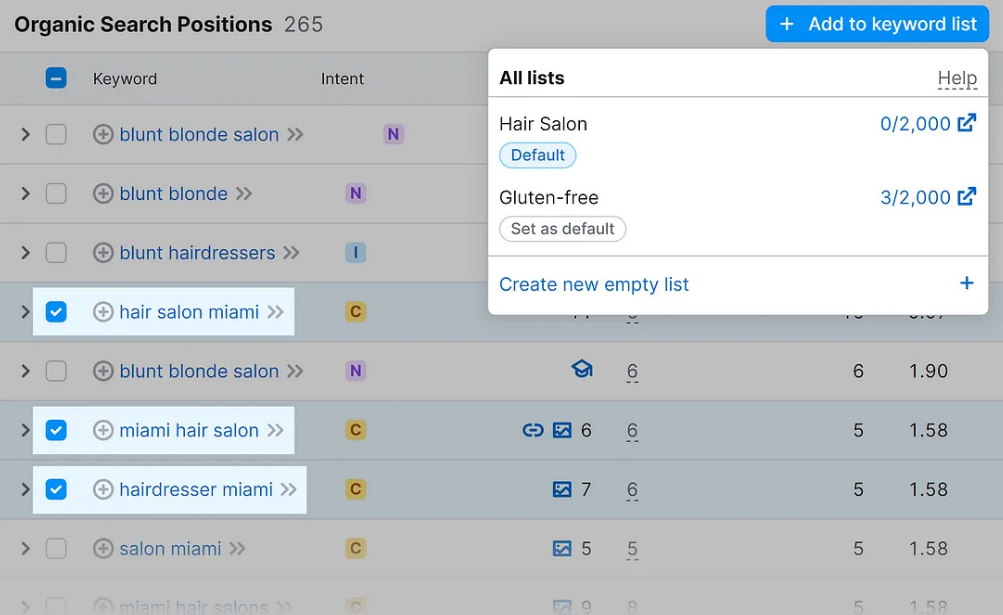Screen dimensions: 1003x615
Task: Open the 3/2,000 count link for Gluten-free
Action: tap(915, 197)
